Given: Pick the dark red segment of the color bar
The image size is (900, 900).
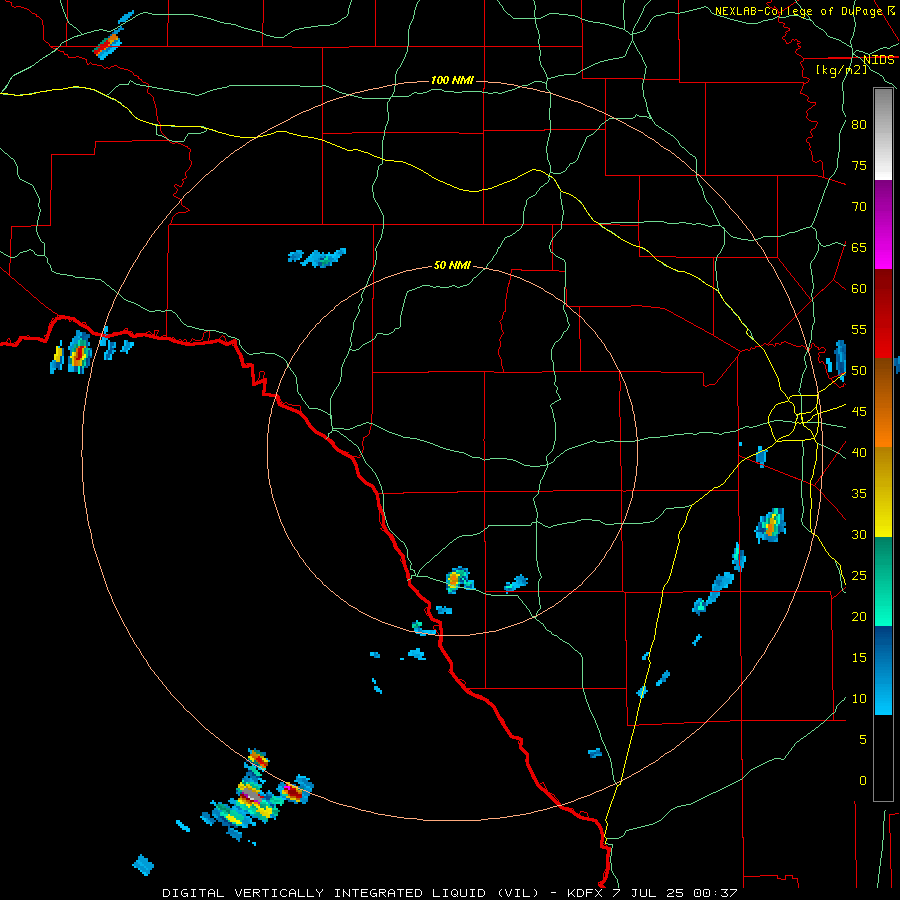Looking at the screenshot, I should [883, 314].
